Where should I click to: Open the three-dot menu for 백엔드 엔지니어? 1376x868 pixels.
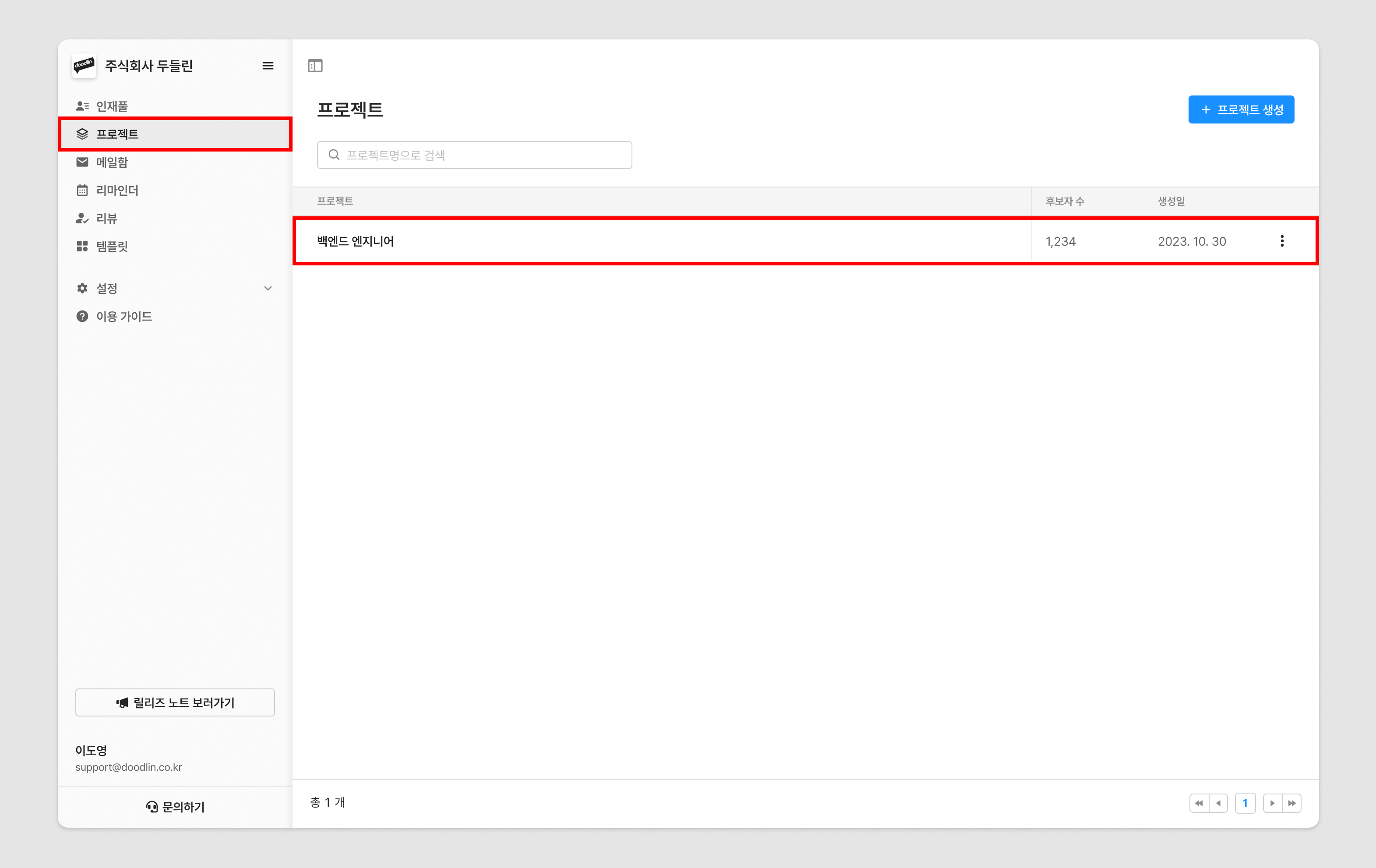1282,241
